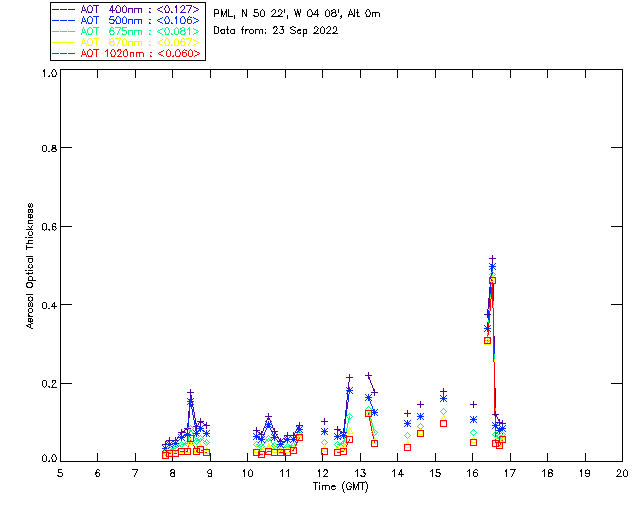Click the AOT 500nm legend entry
This screenshot has height=512, width=640.
(126, 20)
